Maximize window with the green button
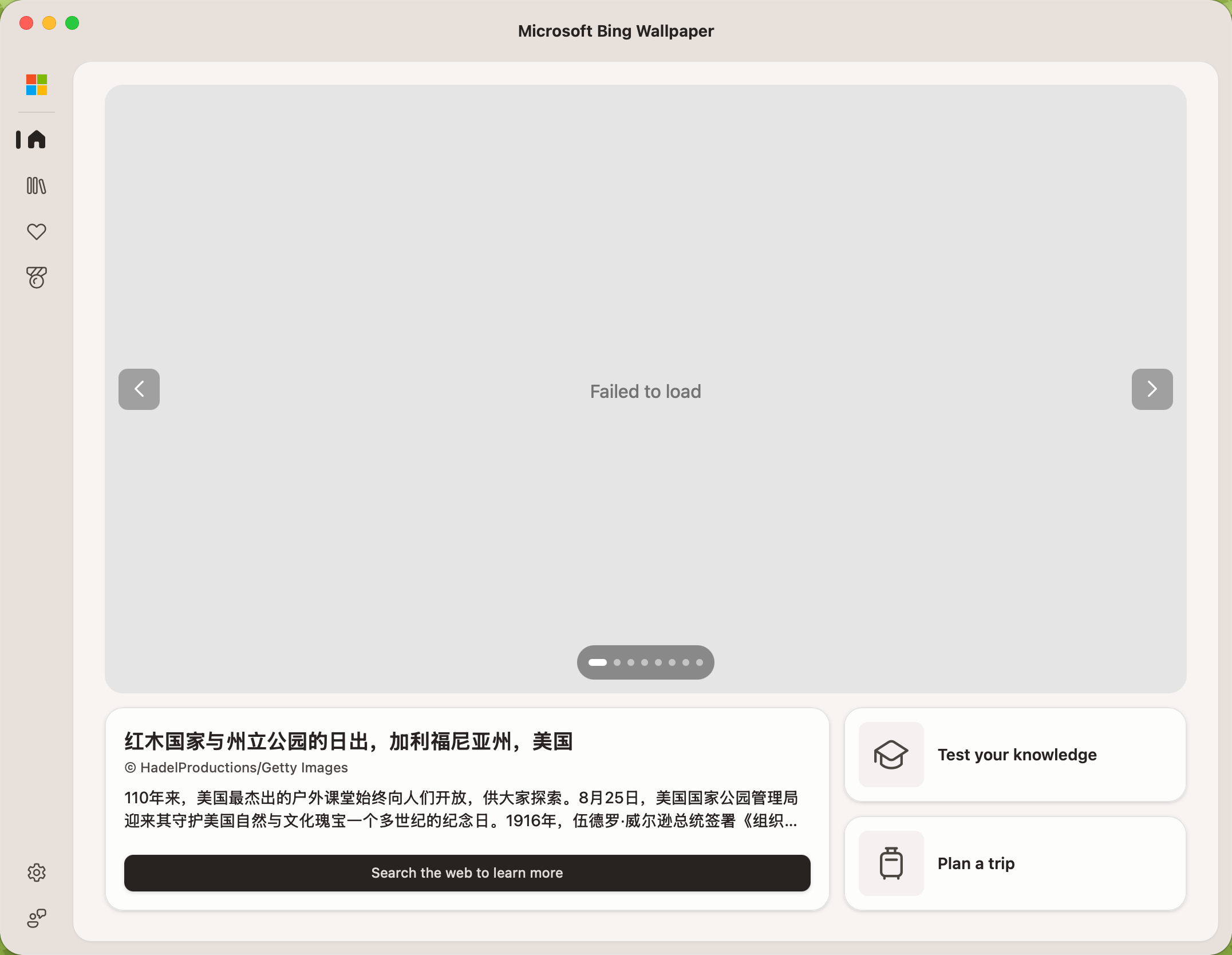Screen dimensions: 1232x955 click(72, 23)
